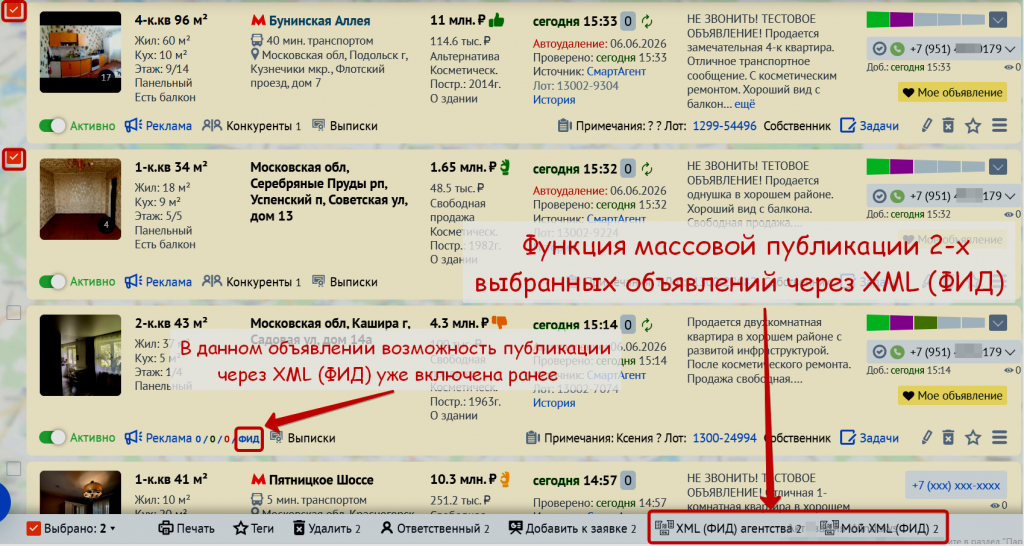Open hamburger menu of 2-к.кв listing
This screenshot has width=1024, height=546.
[x=999, y=438]
